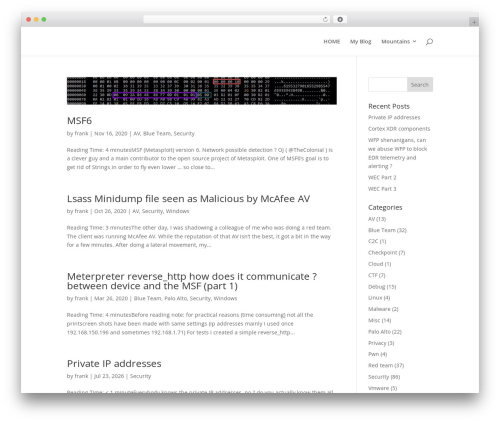The height and width of the screenshot is (423, 500).
Task: Select Checkpoint category in sidebar
Action: (x=383, y=253)
